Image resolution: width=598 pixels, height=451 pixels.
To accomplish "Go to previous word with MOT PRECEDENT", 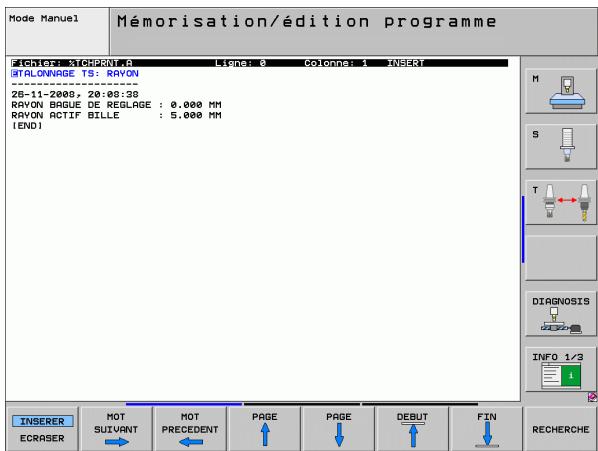I will 190,429.
